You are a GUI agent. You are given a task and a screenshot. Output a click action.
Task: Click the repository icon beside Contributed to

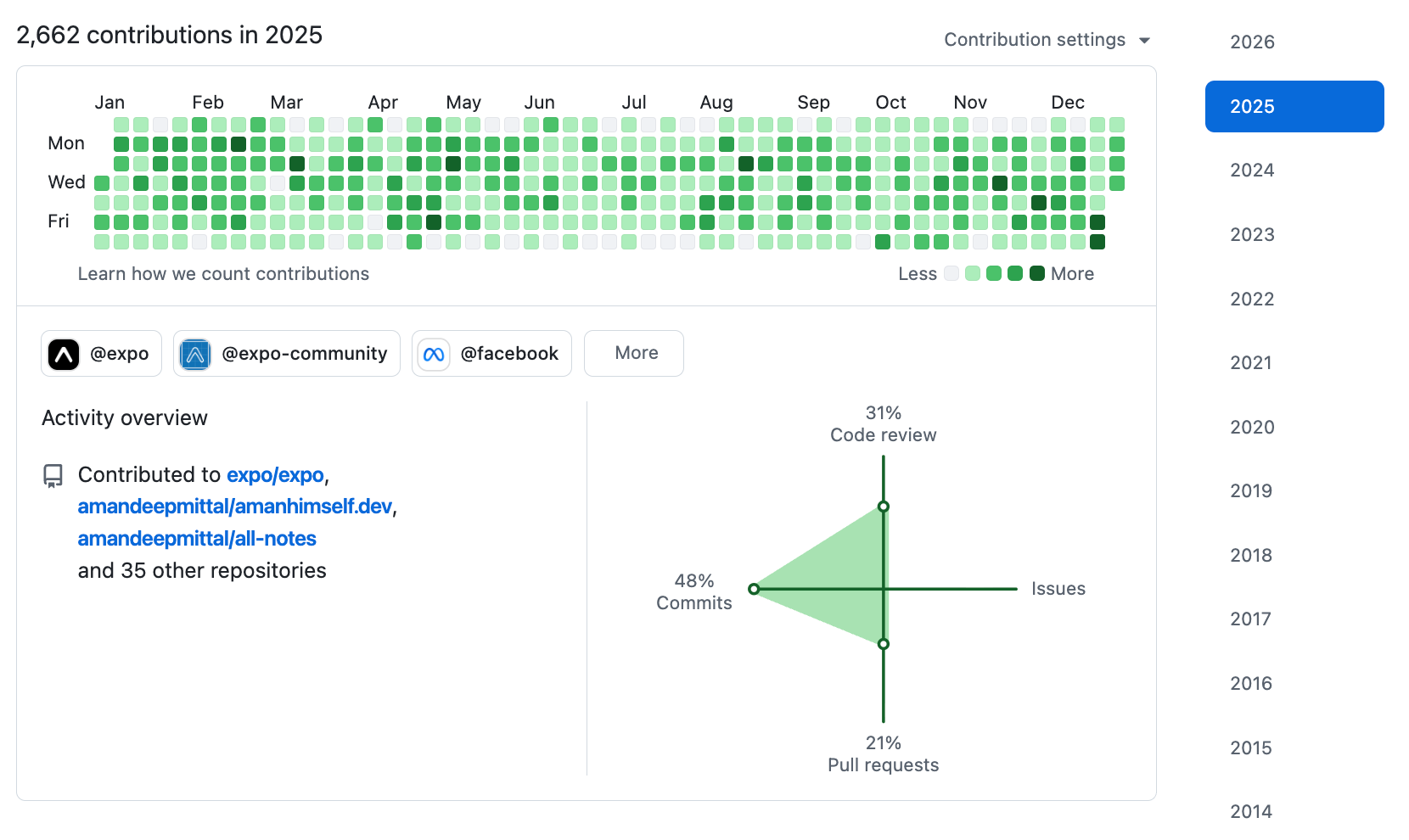point(53,475)
